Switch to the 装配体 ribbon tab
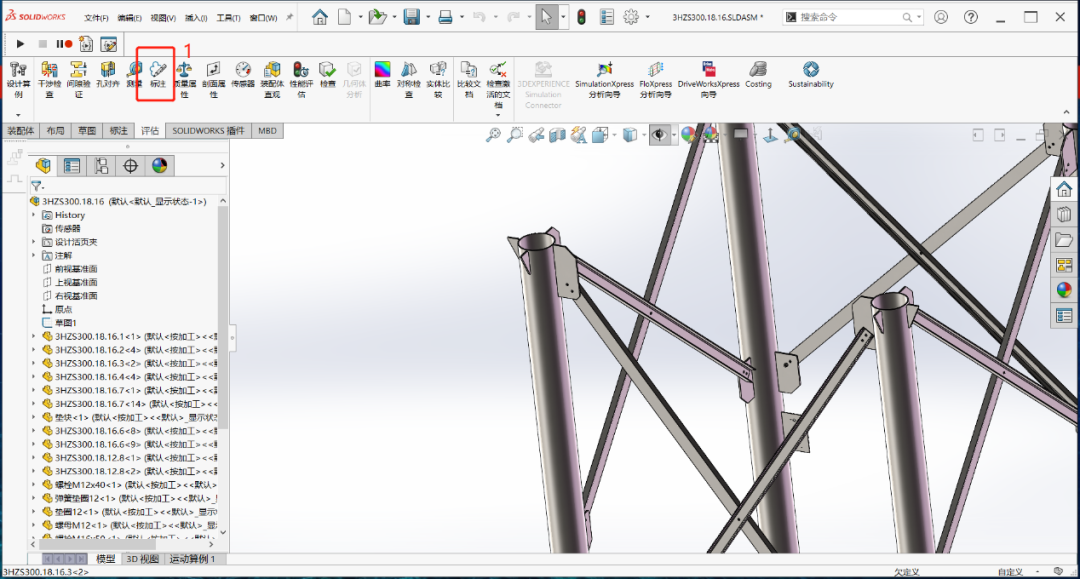The image size is (1080, 579). (x=21, y=131)
